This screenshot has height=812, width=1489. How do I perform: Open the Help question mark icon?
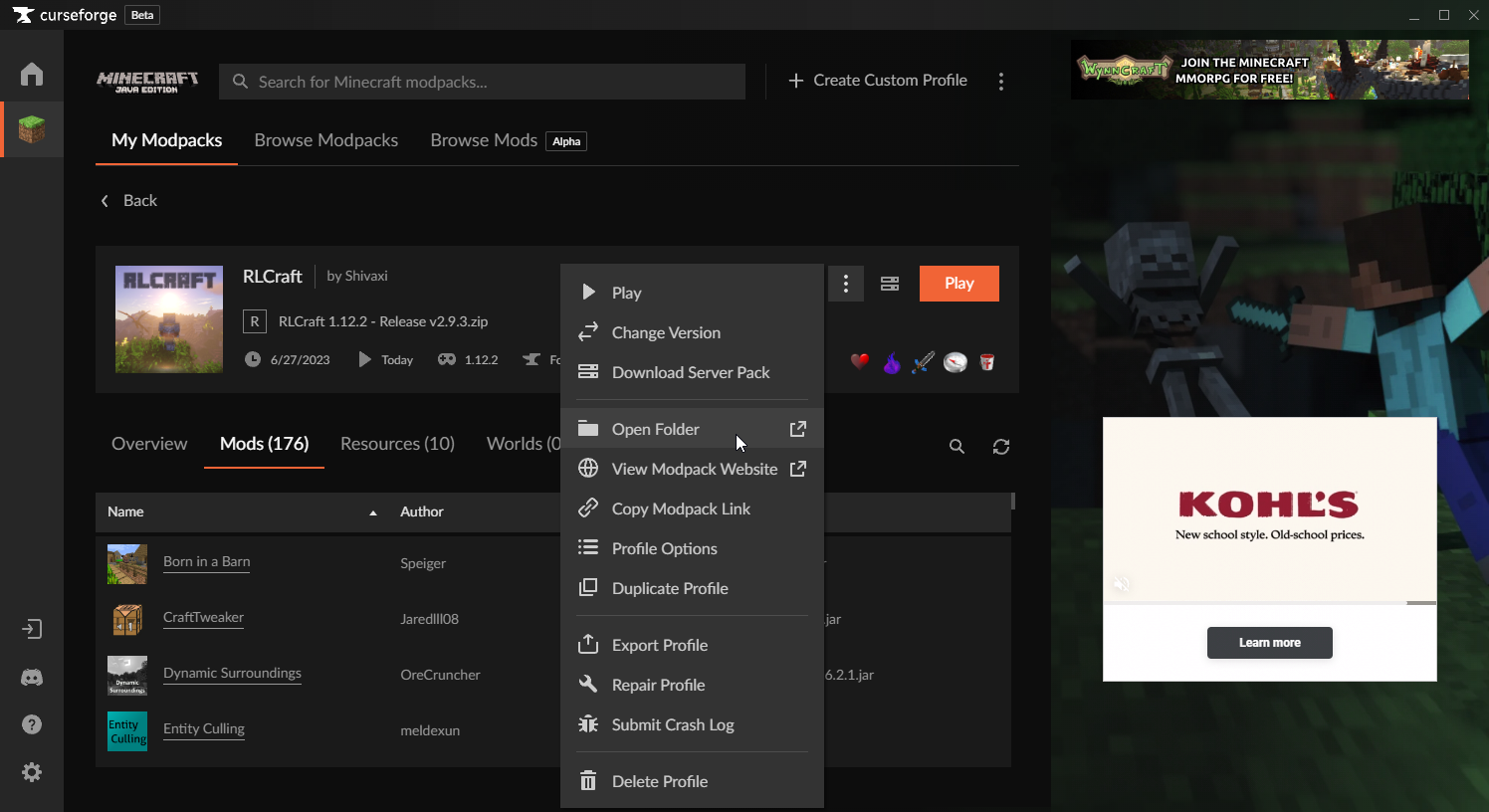click(32, 724)
